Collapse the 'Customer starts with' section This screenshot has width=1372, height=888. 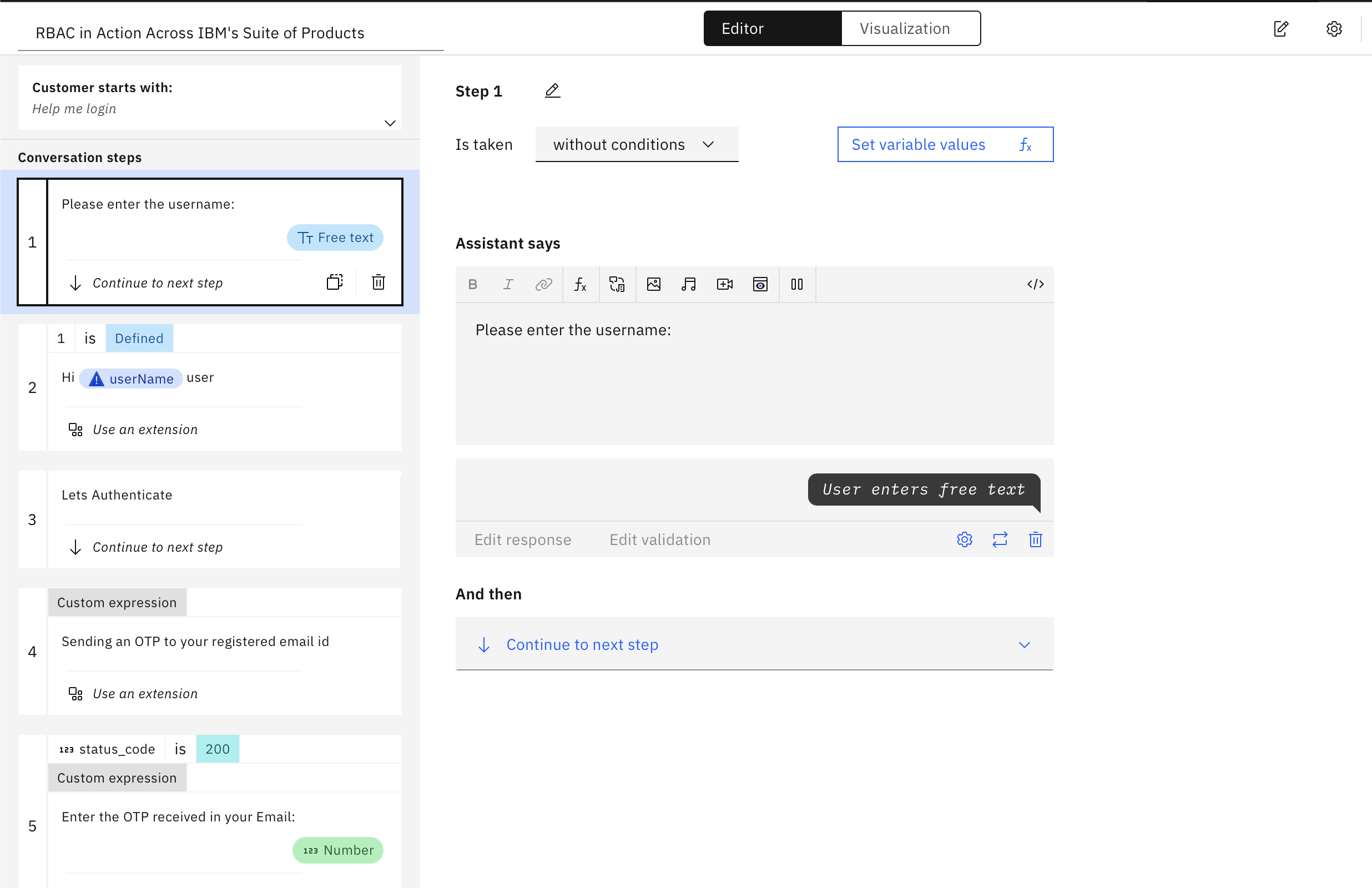tap(390, 123)
